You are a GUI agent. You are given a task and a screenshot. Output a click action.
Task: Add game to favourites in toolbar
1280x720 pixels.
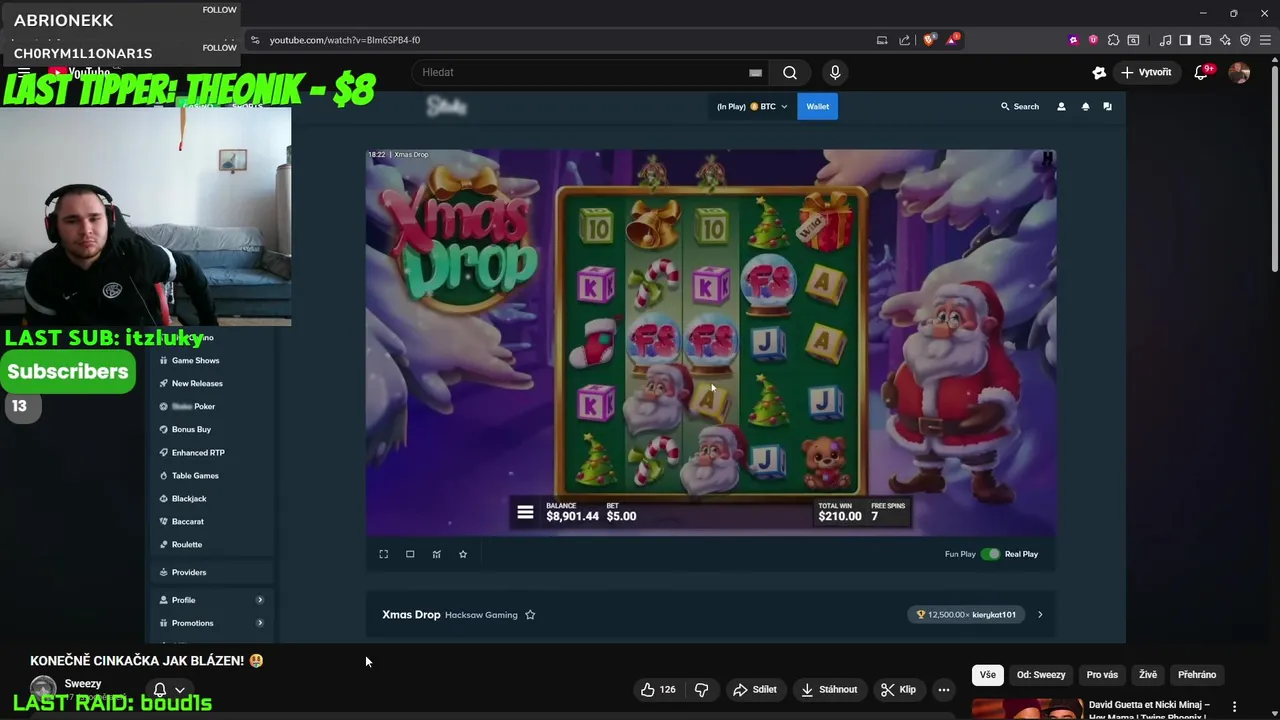point(463,554)
